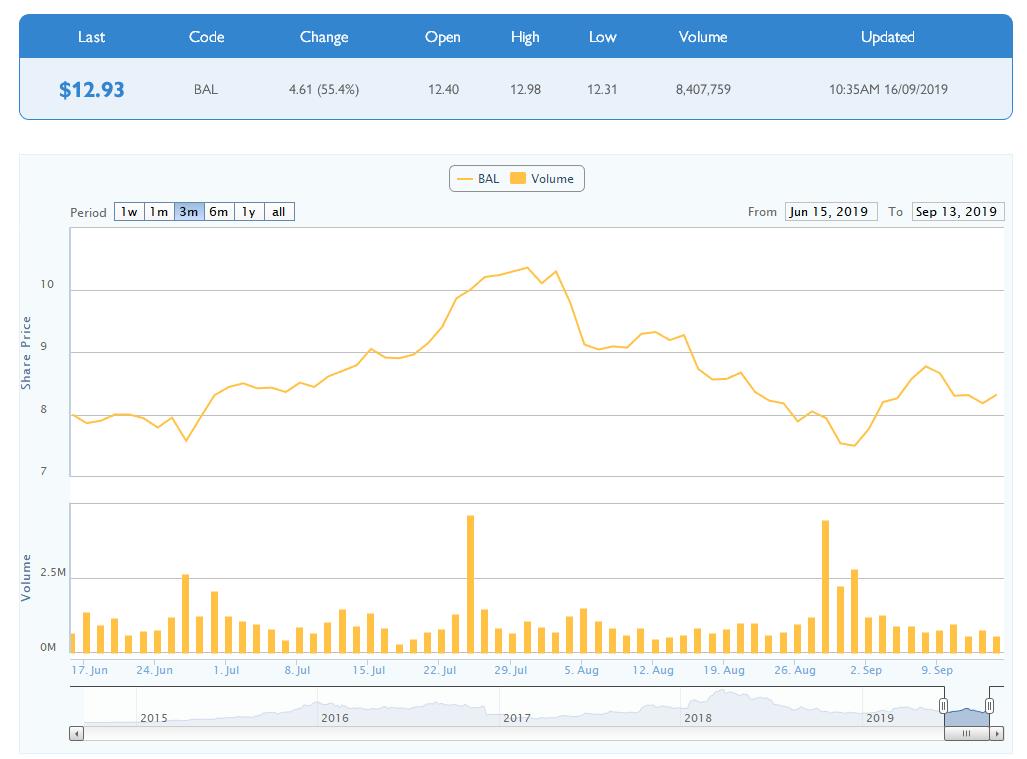The image size is (1027, 759).
Task: Click the To date field
Action: point(957,212)
